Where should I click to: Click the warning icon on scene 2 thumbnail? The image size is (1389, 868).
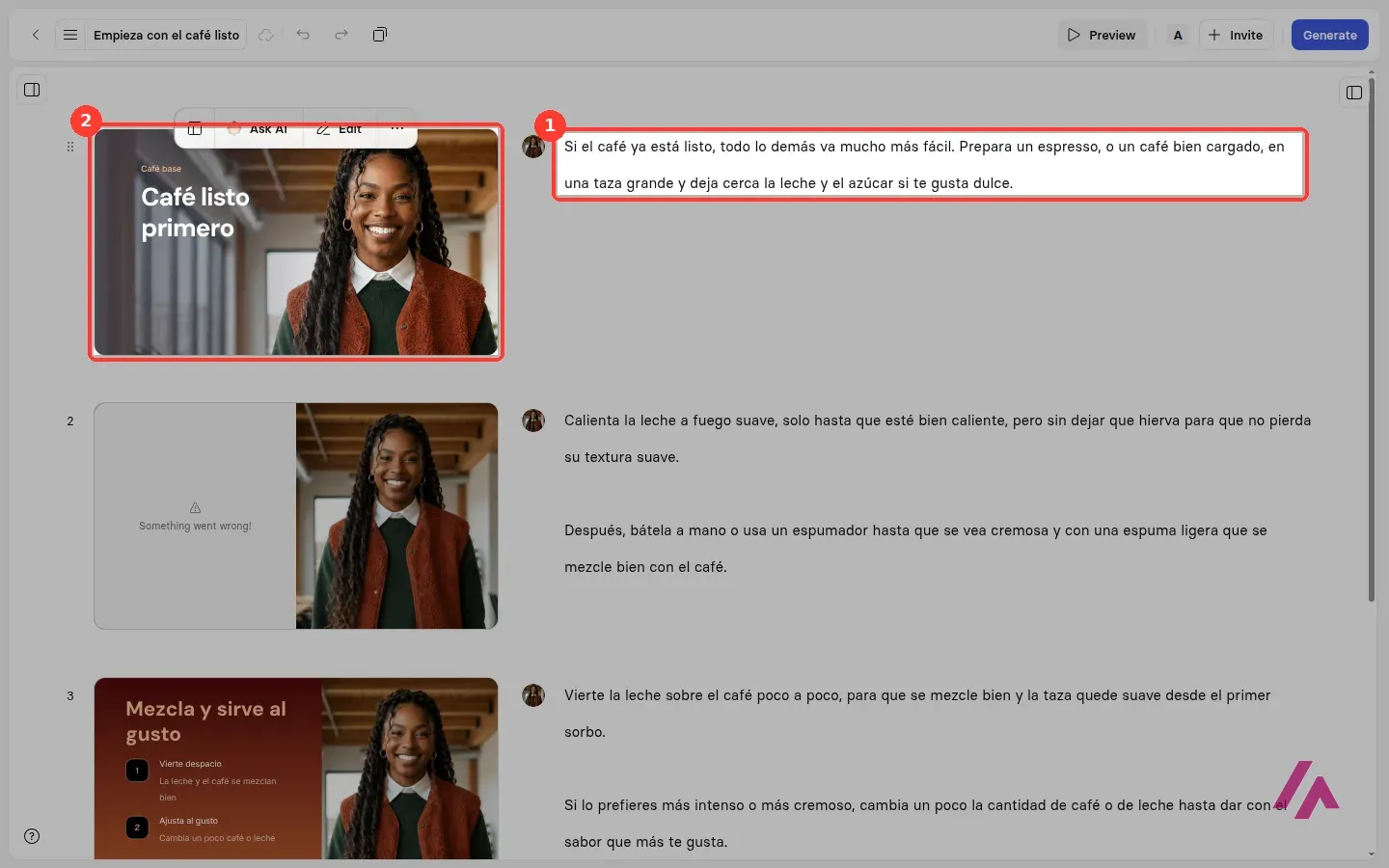coord(195,507)
